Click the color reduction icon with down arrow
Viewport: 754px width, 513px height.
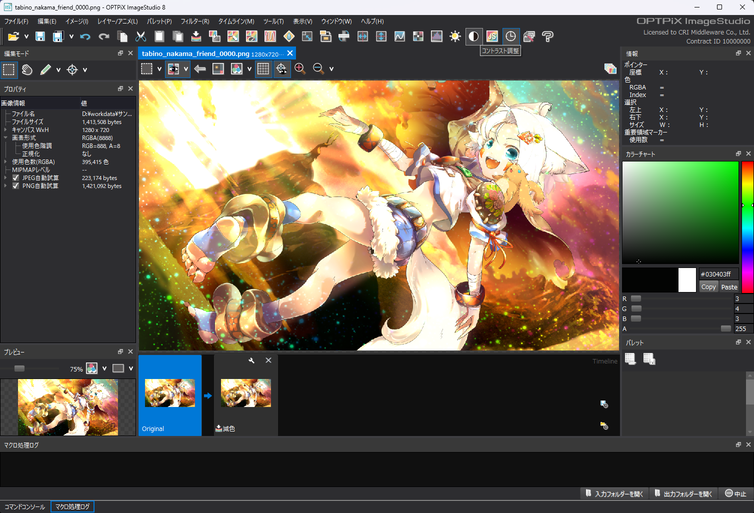tap(196, 36)
